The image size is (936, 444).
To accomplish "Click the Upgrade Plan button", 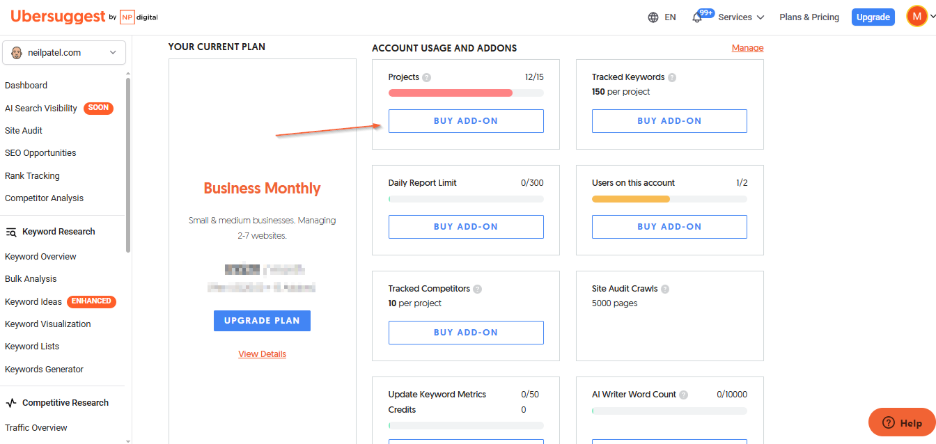I will point(262,320).
